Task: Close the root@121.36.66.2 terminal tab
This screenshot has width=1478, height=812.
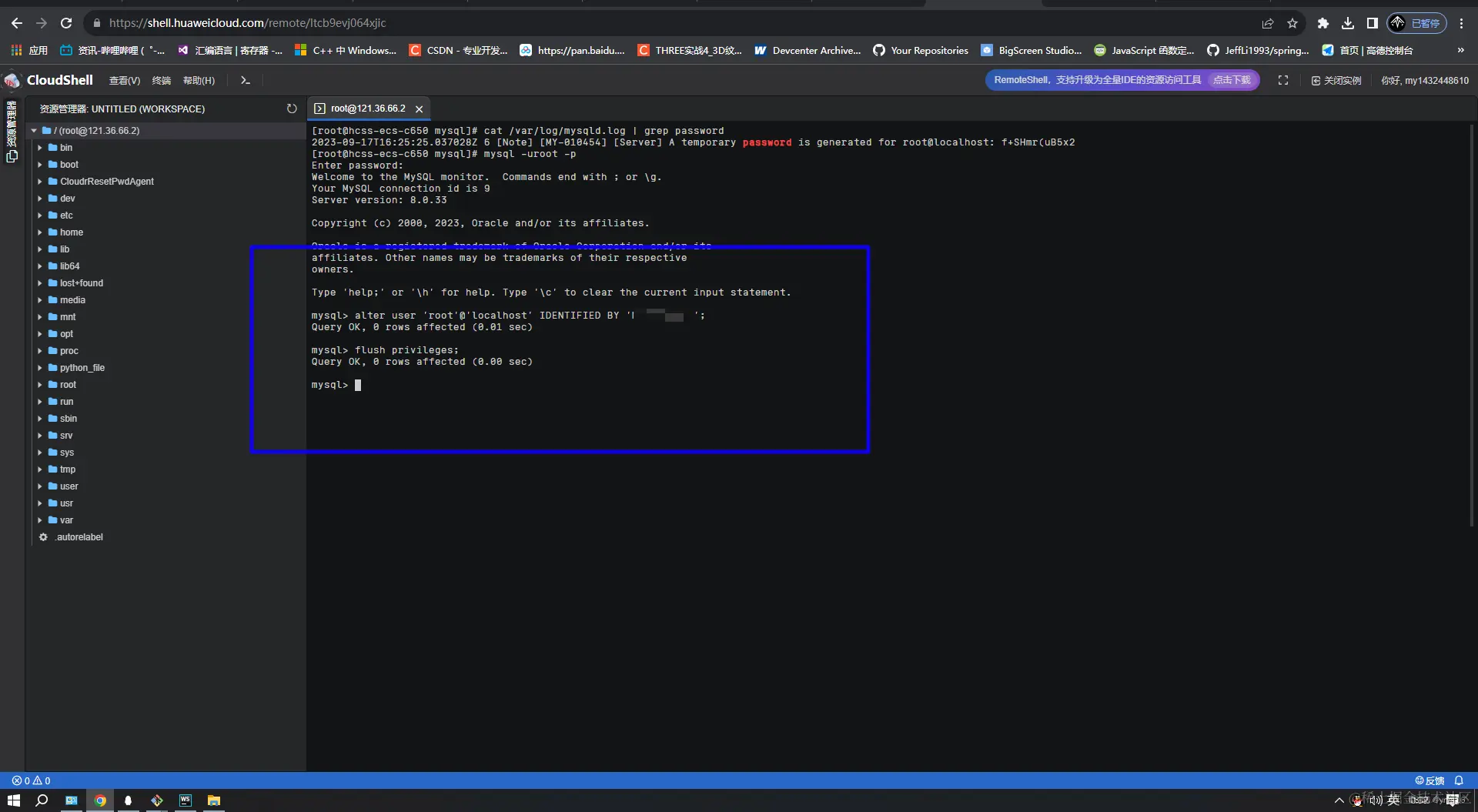Action: (419, 109)
